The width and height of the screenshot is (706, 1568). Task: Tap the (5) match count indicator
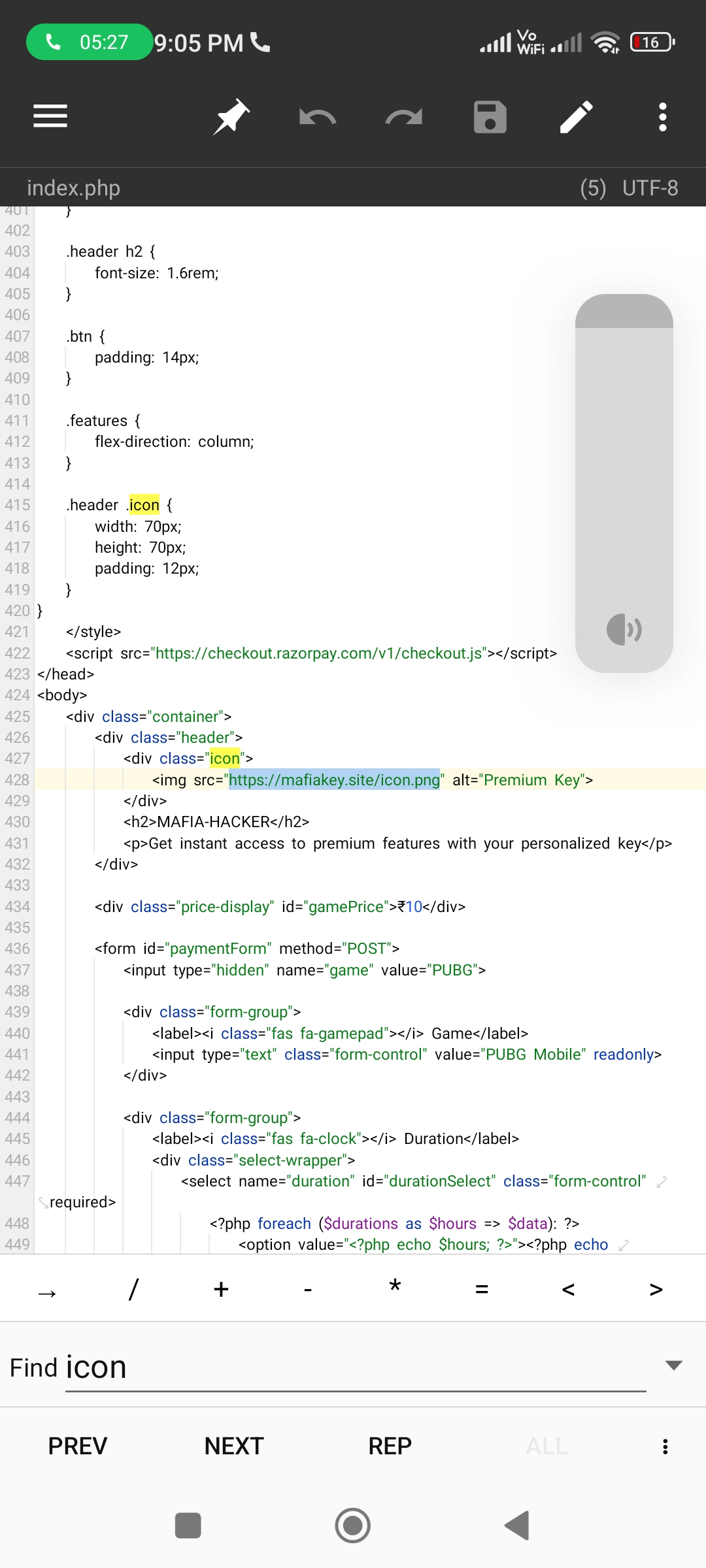click(x=593, y=188)
